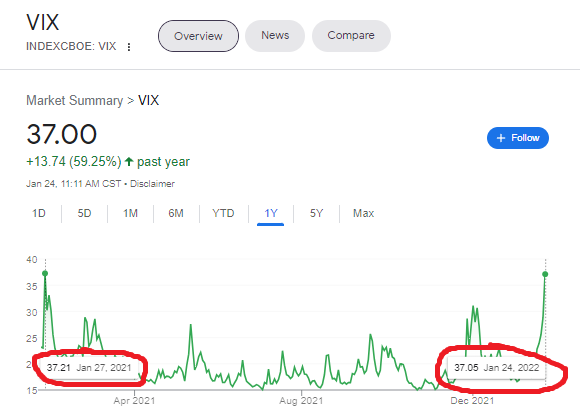
Task: Click the +13.74 (59.25%) past year change
Action: (108, 162)
